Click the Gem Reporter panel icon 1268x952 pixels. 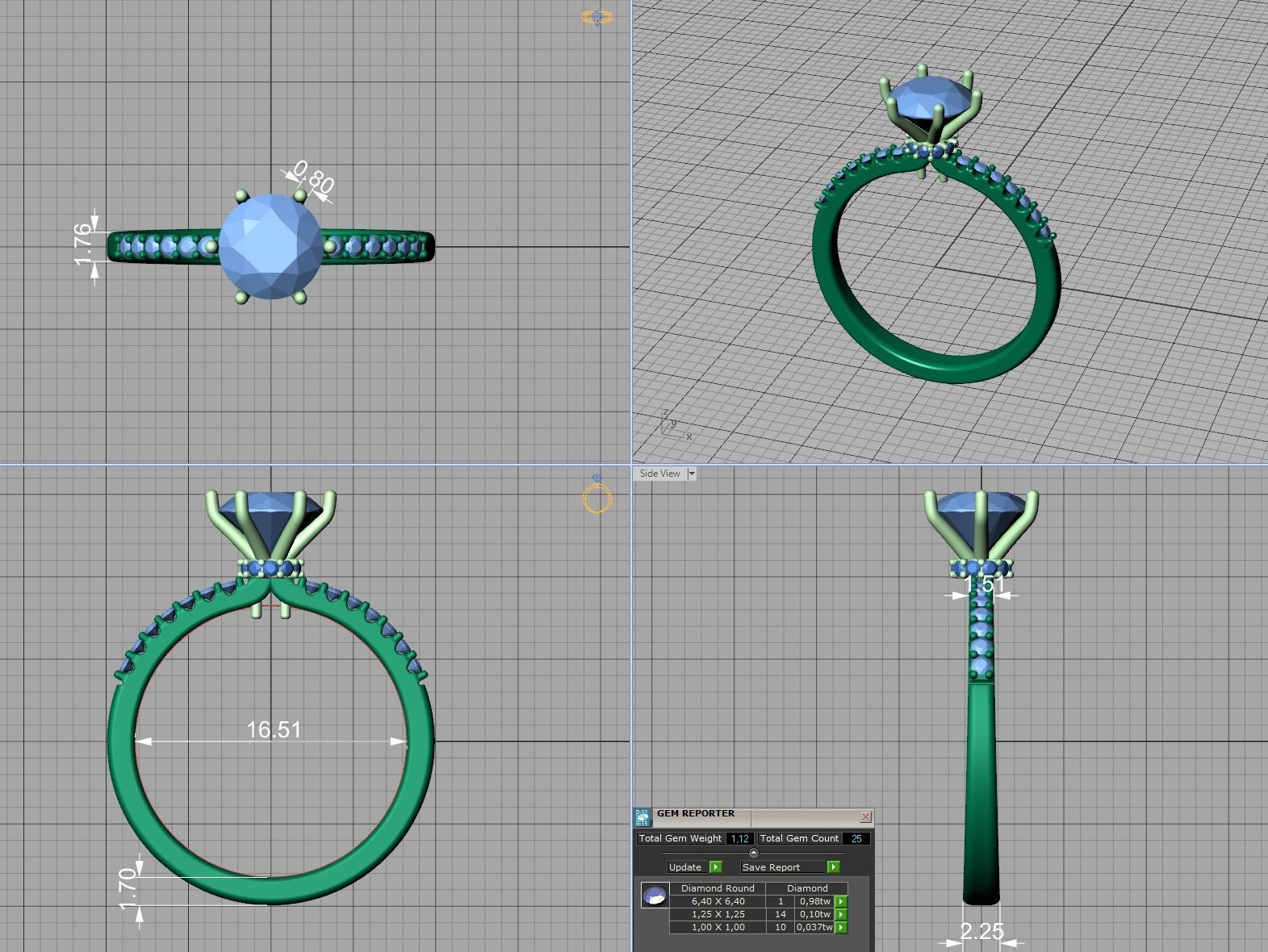click(642, 818)
